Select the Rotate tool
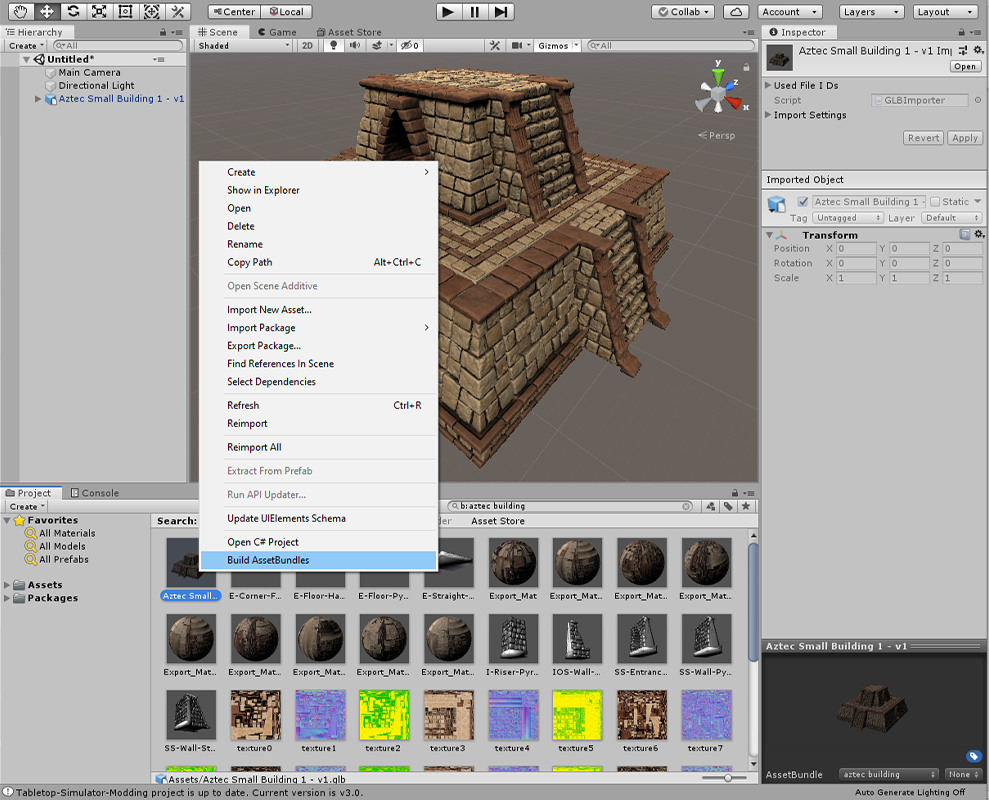Image resolution: width=989 pixels, height=800 pixels. 71,11
